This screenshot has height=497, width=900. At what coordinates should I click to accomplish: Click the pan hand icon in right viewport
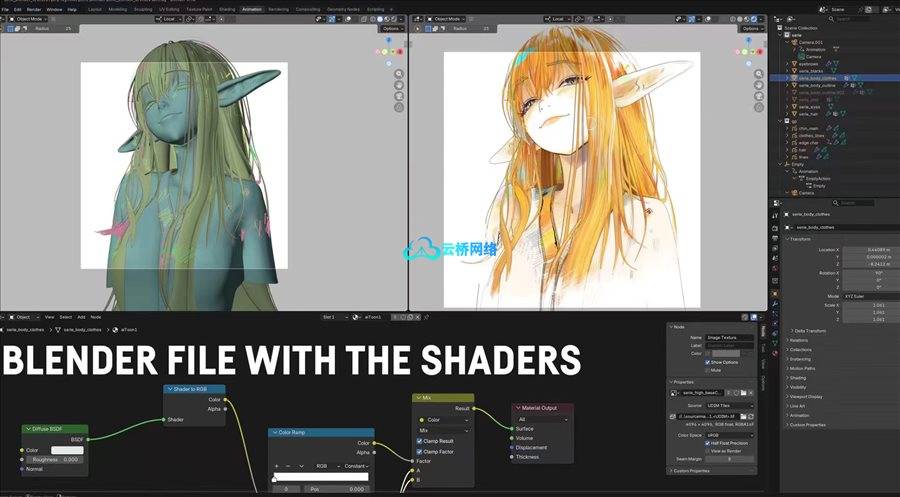pyautogui.click(x=759, y=85)
